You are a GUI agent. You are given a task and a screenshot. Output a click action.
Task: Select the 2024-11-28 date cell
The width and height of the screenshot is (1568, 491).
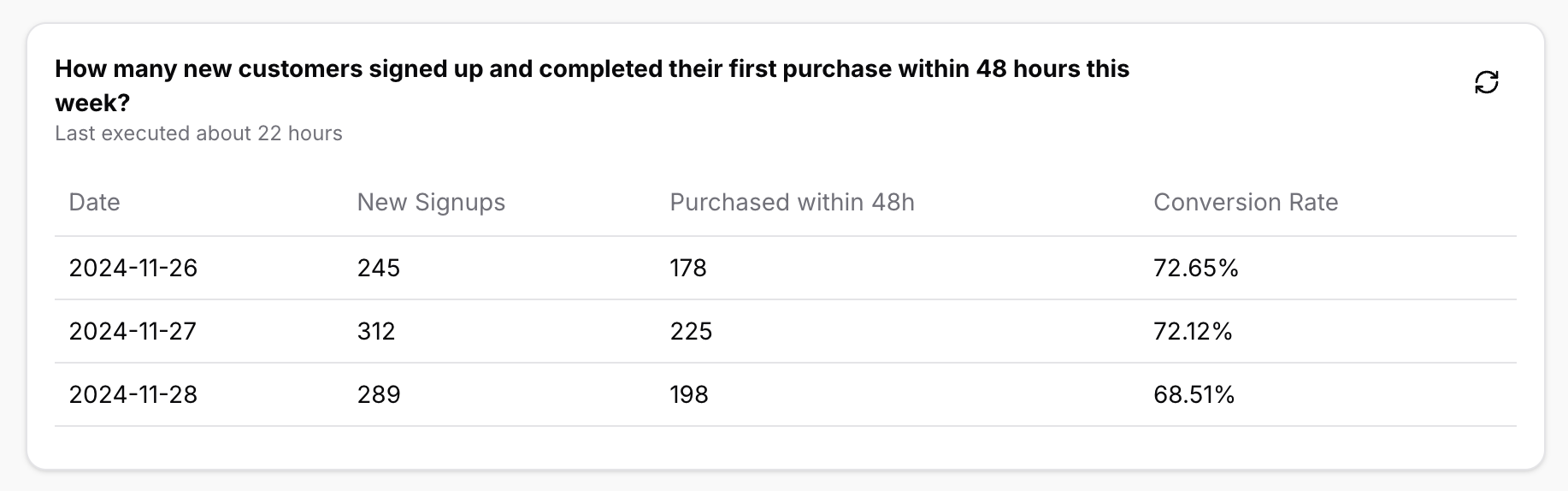(x=133, y=394)
